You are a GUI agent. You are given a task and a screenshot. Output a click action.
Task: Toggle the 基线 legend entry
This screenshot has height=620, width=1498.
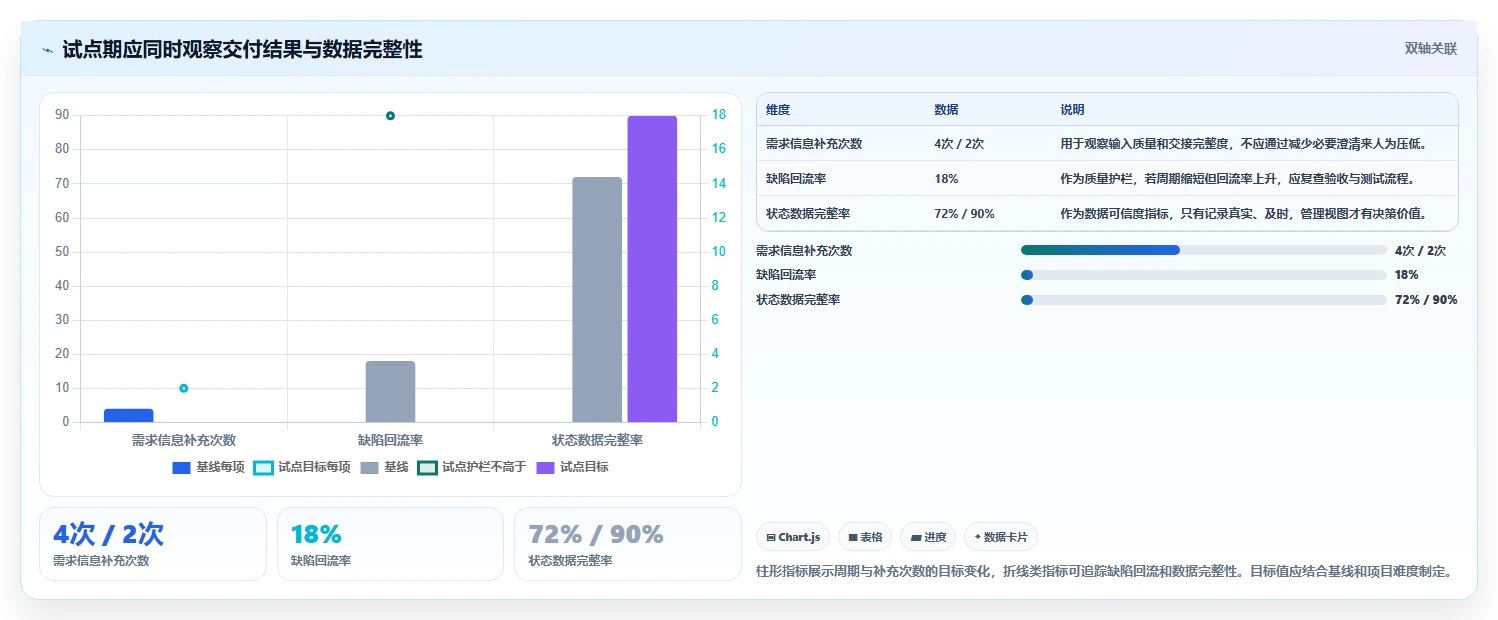tap(385, 467)
